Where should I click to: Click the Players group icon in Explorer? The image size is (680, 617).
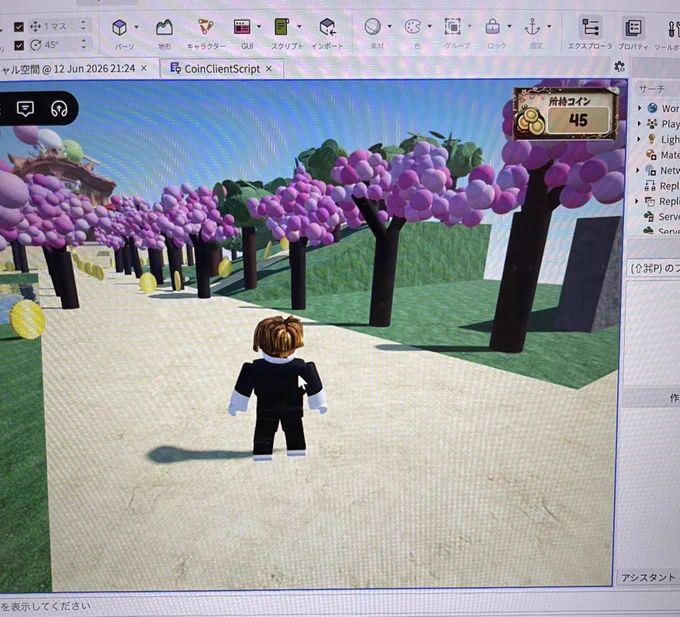(x=652, y=124)
